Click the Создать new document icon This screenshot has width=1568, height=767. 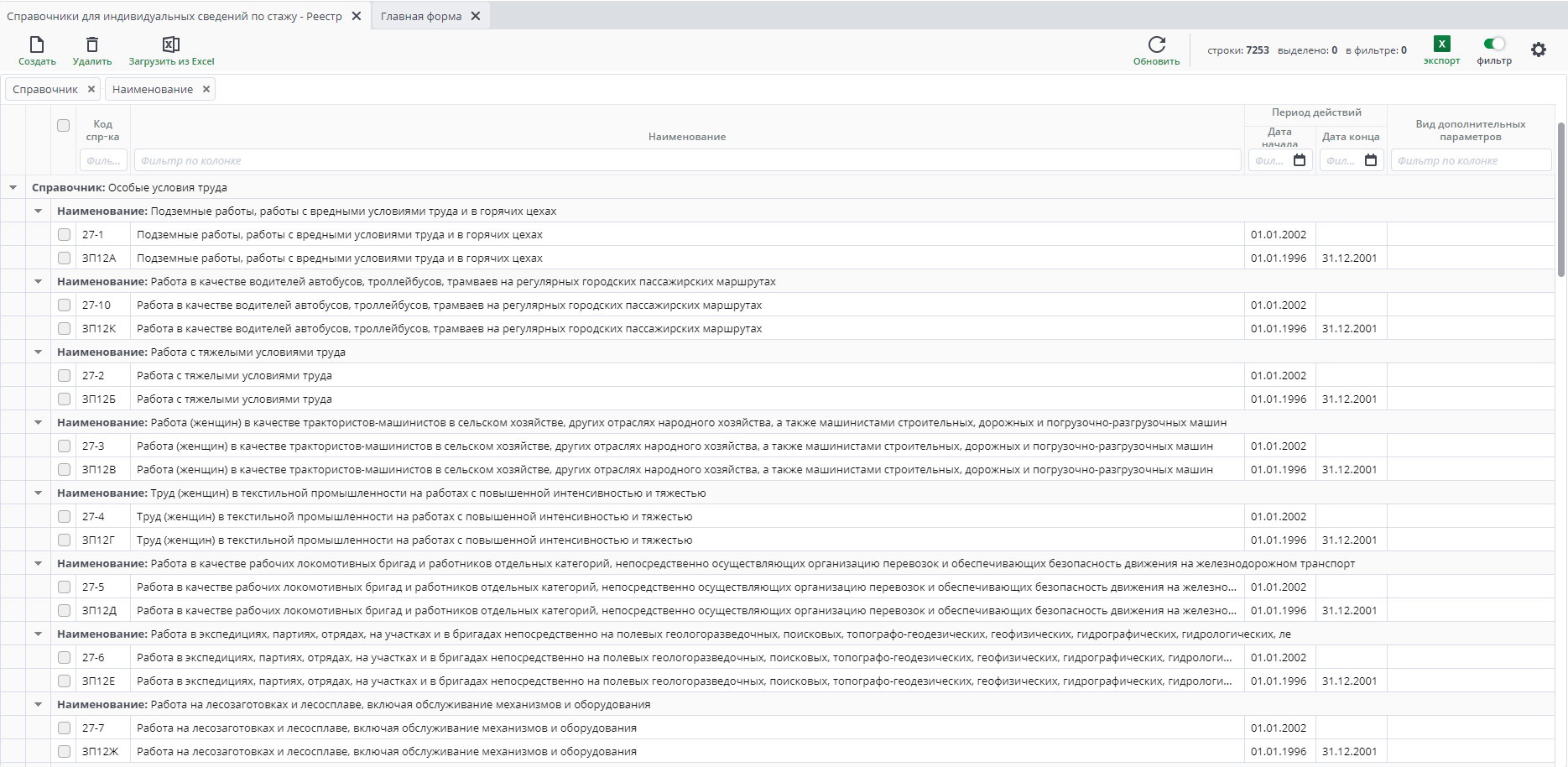pos(37,44)
